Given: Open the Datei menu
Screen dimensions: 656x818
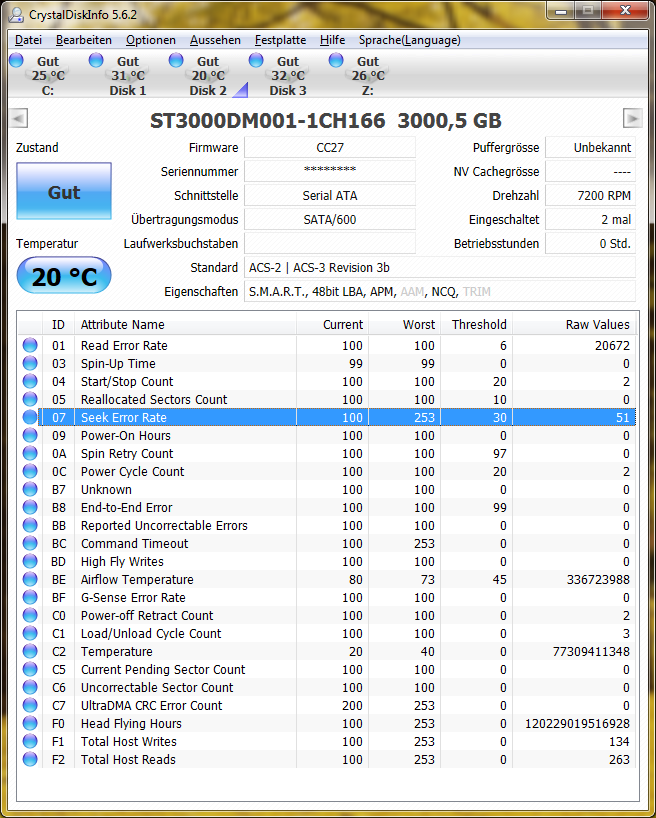Looking at the screenshot, I should click(28, 40).
